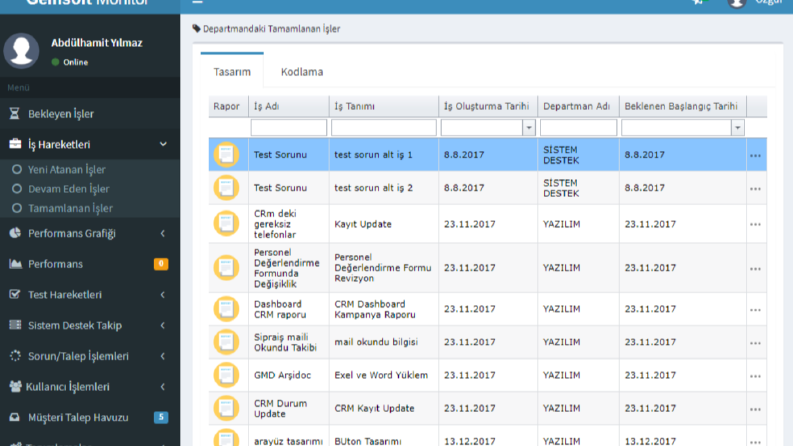Switch to the Tasarım tab
The width and height of the screenshot is (793, 446).
click(232, 72)
